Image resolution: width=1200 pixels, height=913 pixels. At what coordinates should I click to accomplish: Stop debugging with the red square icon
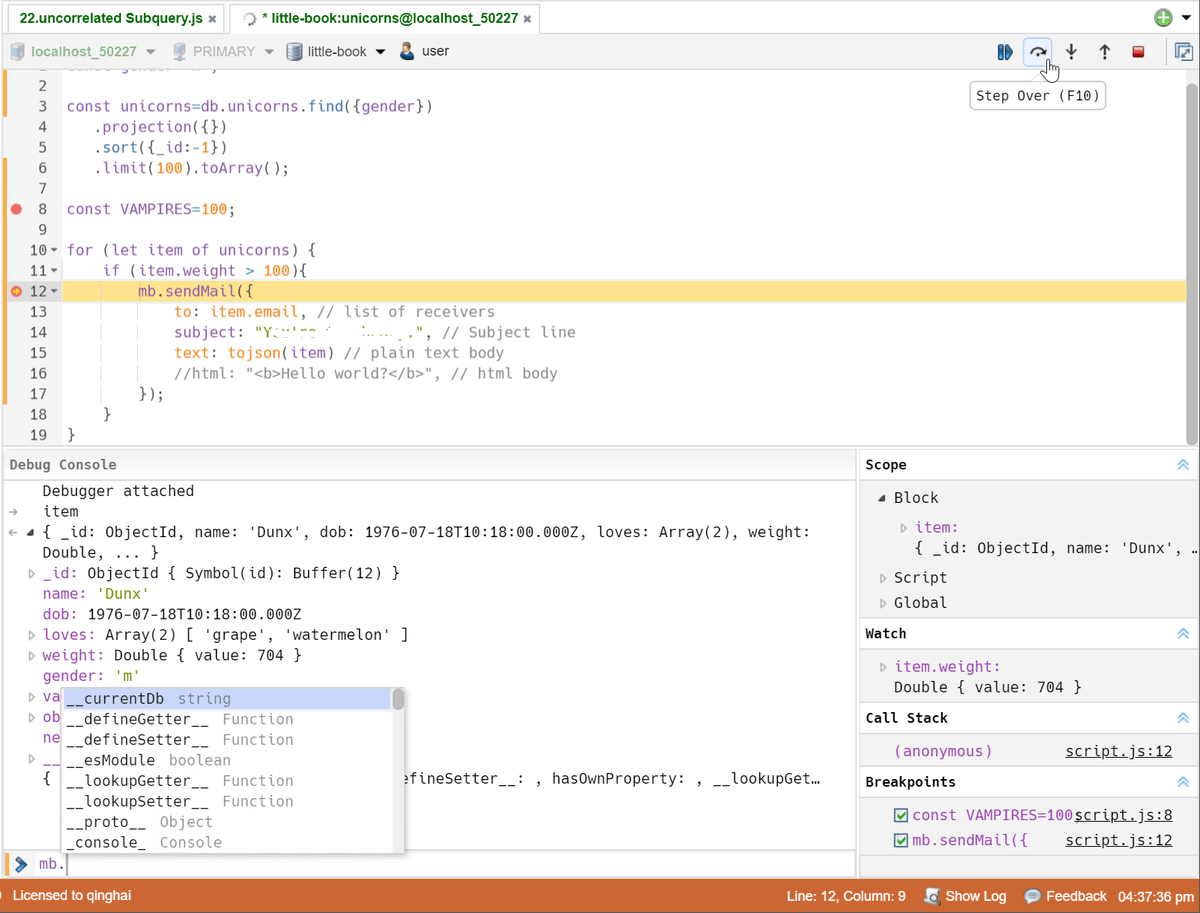coord(1139,52)
